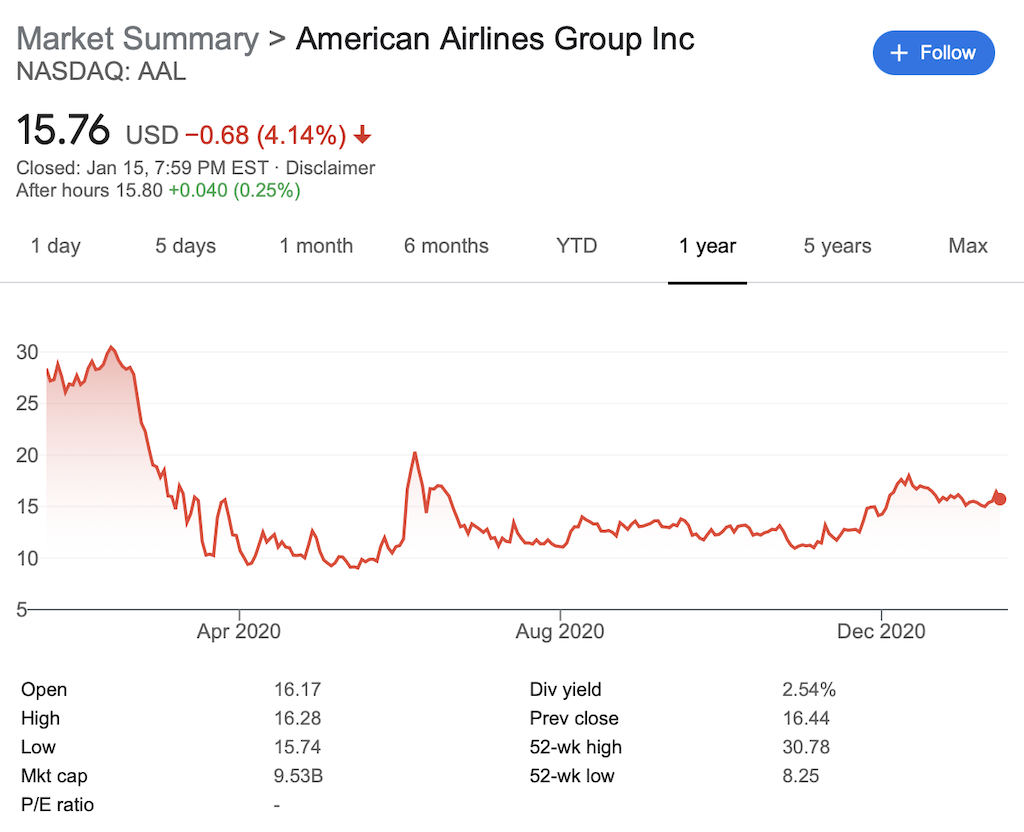The height and width of the screenshot is (832, 1024).
Task: Click the plus icon in Follow
Action: coord(899,53)
